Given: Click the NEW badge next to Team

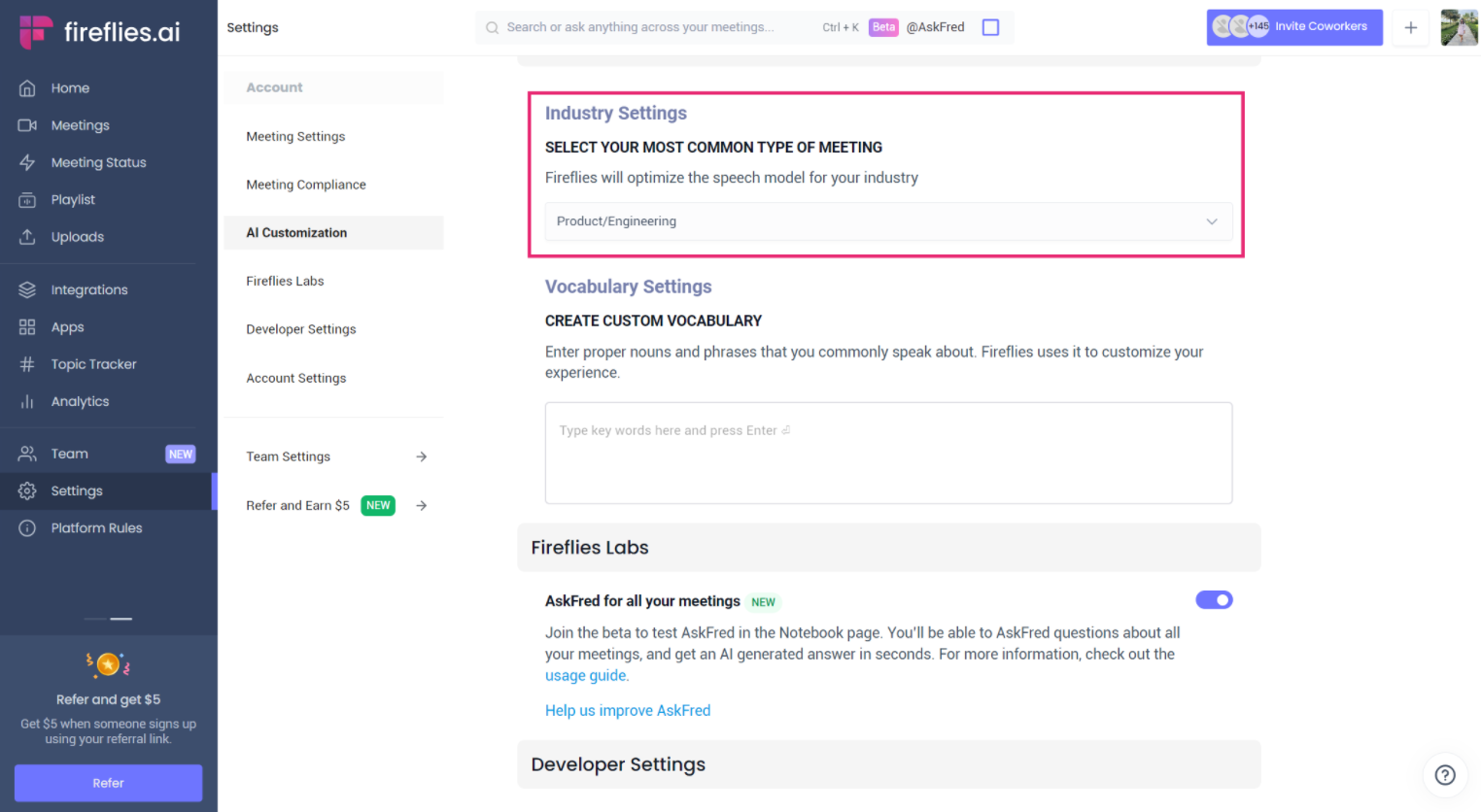Looking at the screenshot, I should (181, 455).
